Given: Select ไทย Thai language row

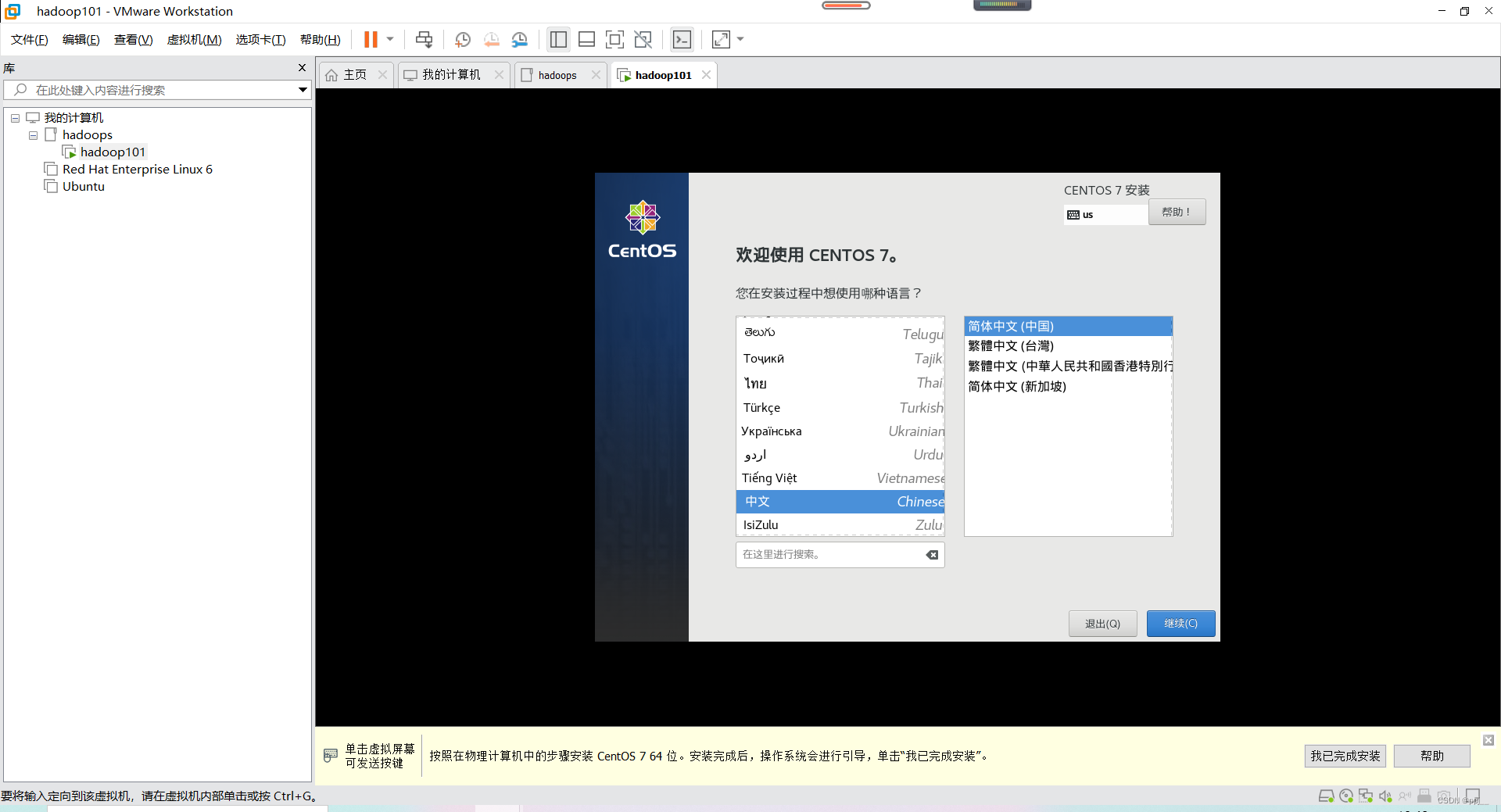Looking at the screenshot, I should pos(840,383).
